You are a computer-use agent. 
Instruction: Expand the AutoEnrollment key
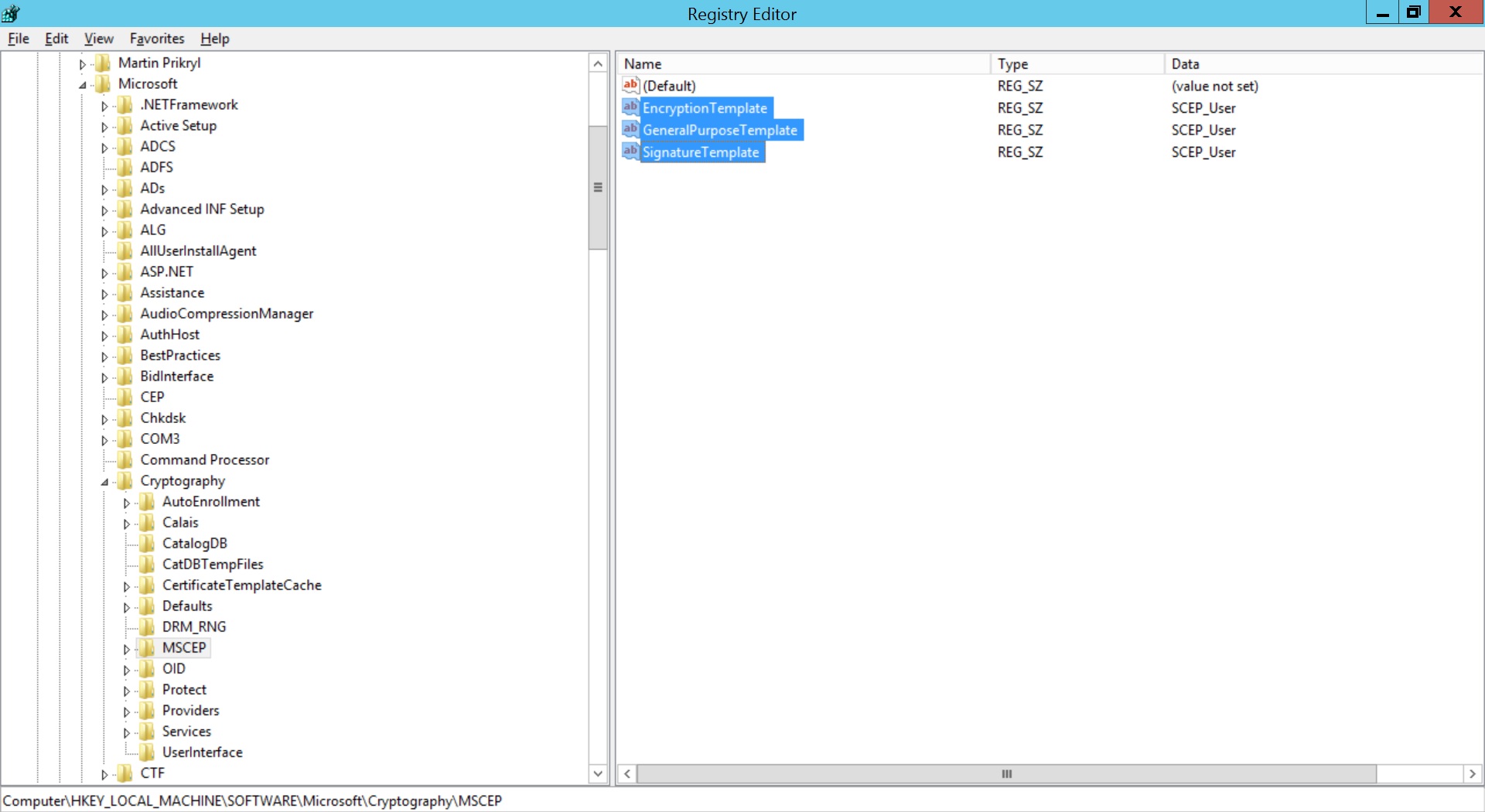click(x=127, y=502)
